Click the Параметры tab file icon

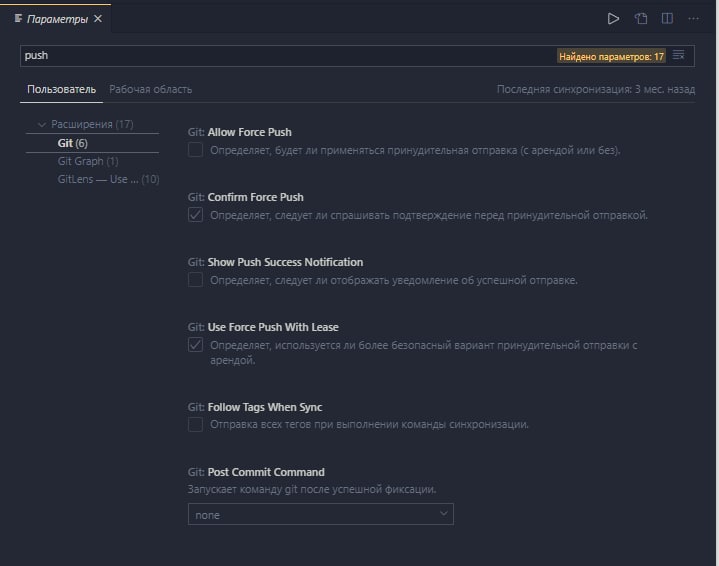(19, 19)
